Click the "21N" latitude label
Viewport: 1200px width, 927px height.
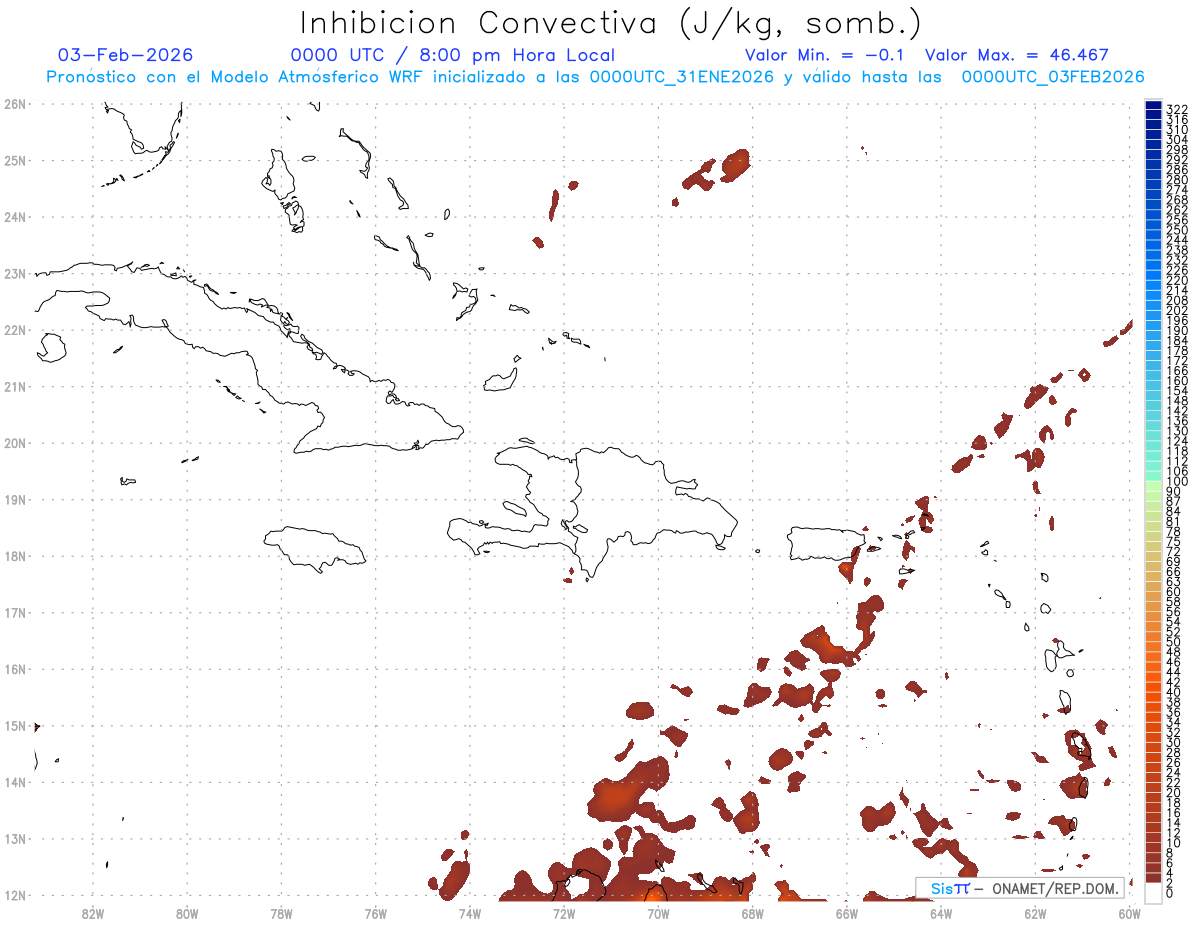click(x=15, y=386)
